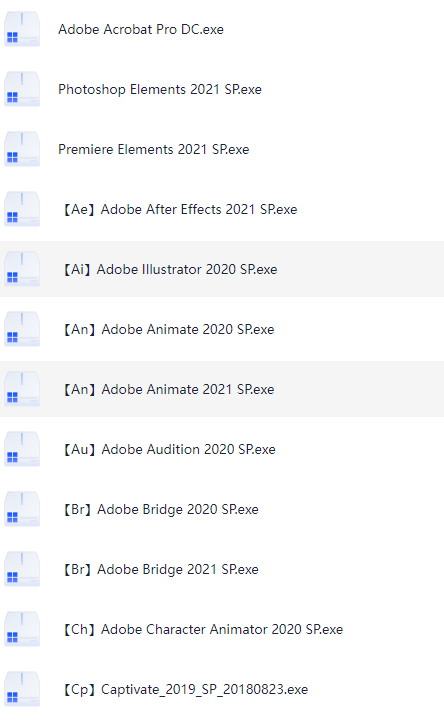Click the Adobe Acrobat Pro DC.exe file icon
Image resolution: width=444 pixels, height=724 pixels.
(22, 29)
